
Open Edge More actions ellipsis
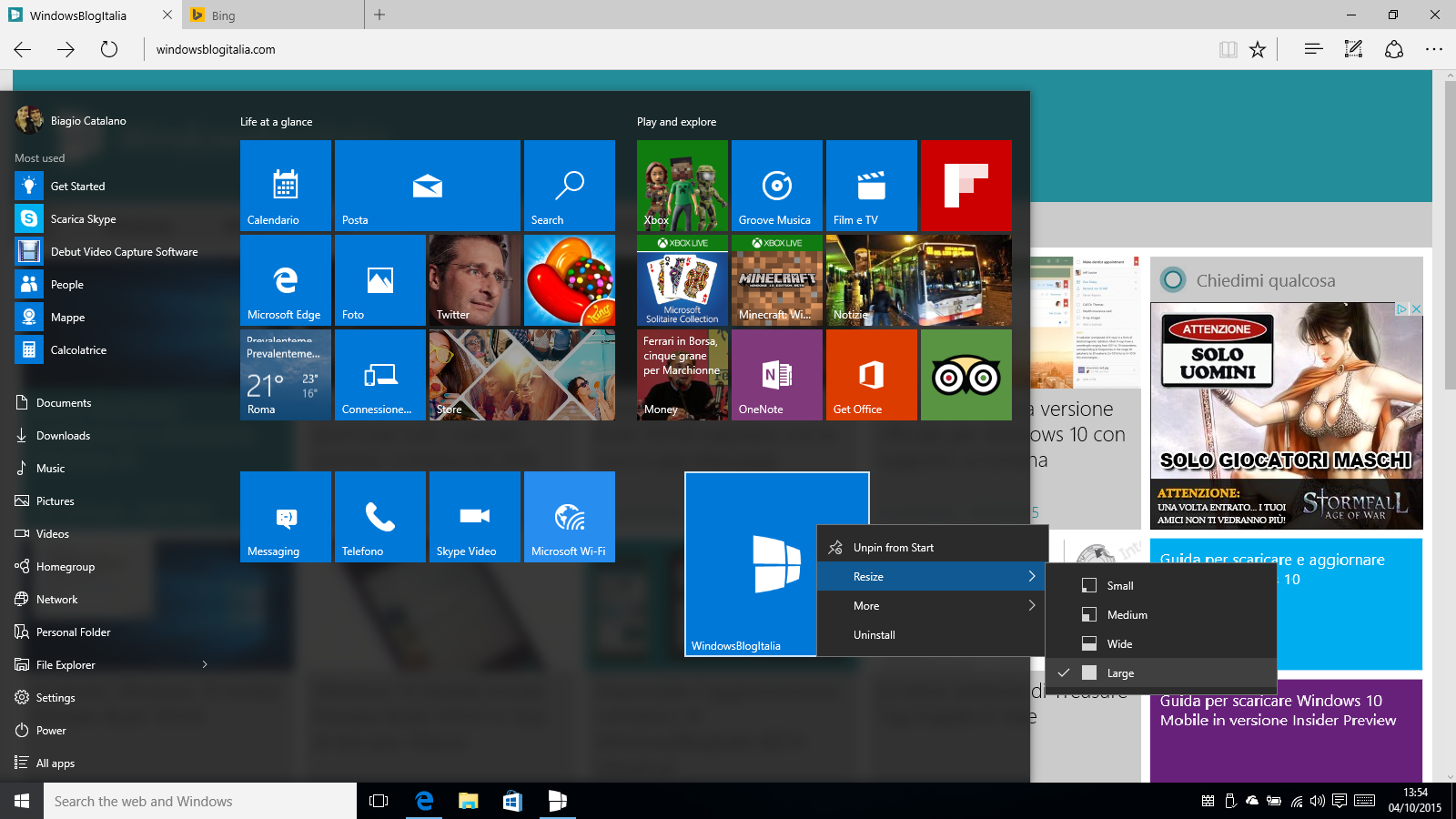pyautogui.click(x=1434, y=49)
